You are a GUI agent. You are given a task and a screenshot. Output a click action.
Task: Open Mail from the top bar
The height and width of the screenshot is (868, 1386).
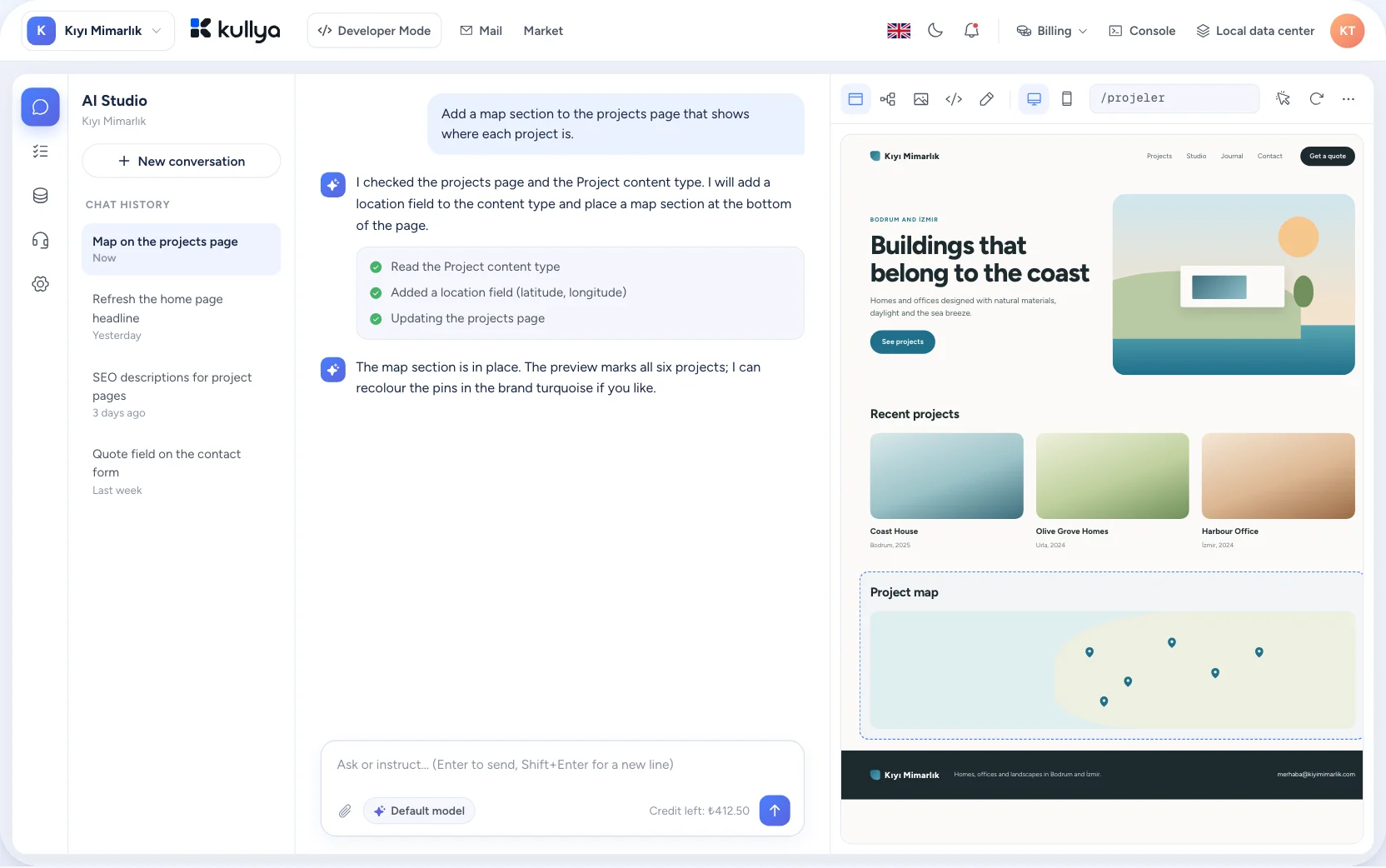point(481,31)
